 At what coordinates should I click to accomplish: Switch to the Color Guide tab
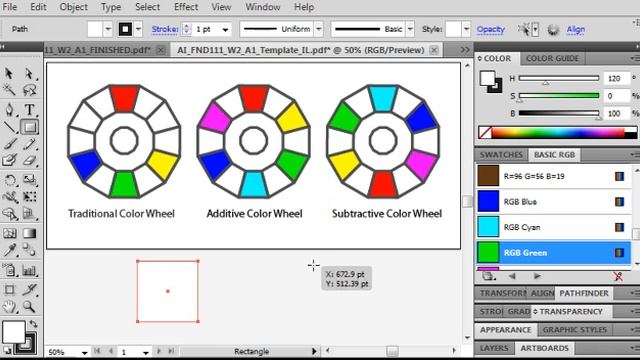(x=552, y=58)
